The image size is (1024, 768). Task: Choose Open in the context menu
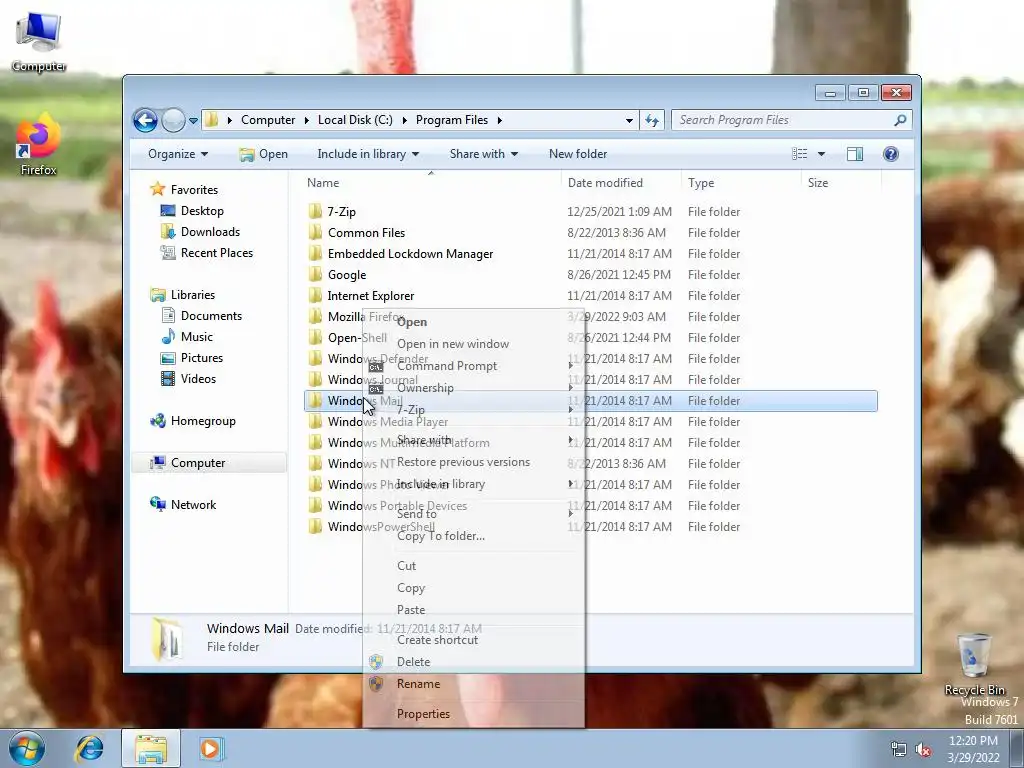[x=411, y=322]
